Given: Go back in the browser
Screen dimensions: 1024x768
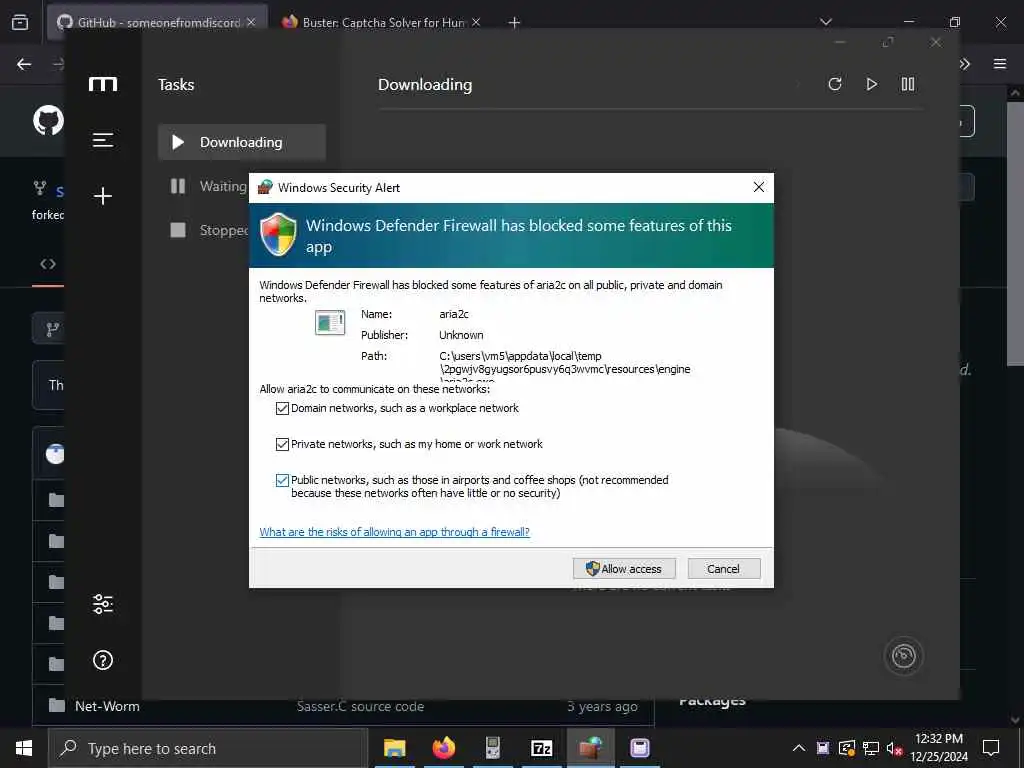Looking at the screenshot, I should [24, 64].
